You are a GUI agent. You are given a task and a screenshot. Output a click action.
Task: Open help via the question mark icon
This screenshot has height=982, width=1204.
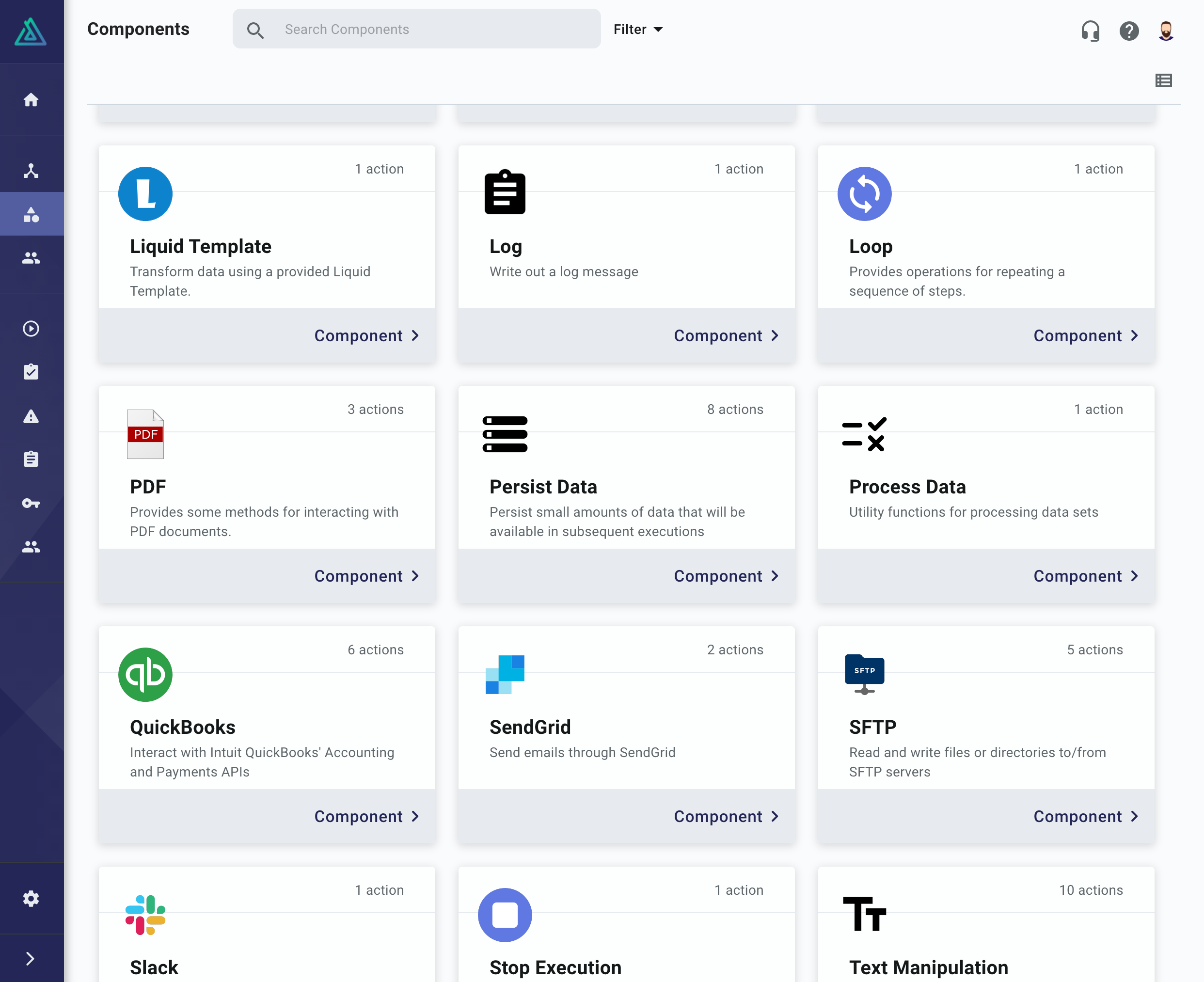click(x=1129, y=32)
